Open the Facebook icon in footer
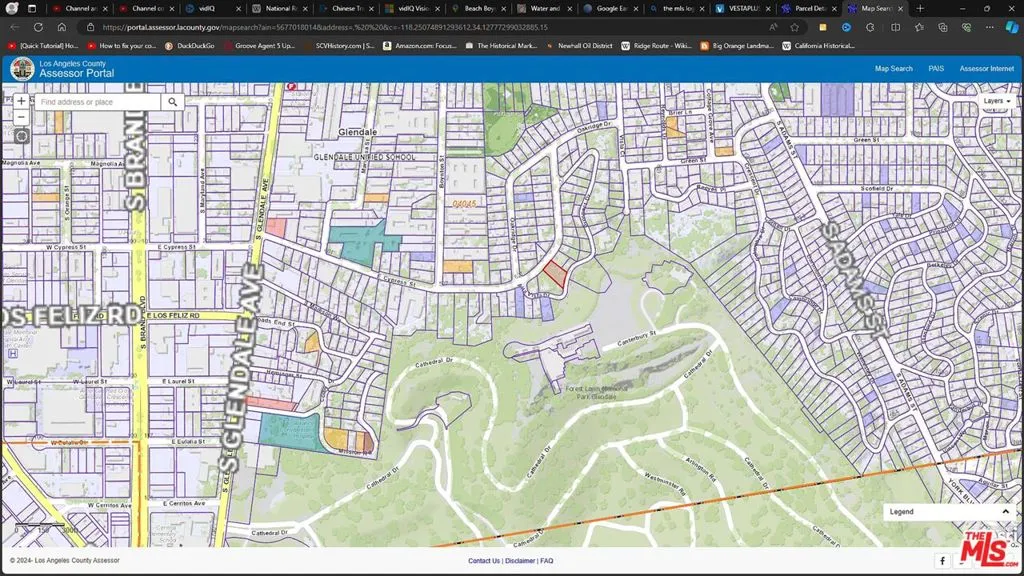This screenshot has width=1024, height=576. pos(942,561)
